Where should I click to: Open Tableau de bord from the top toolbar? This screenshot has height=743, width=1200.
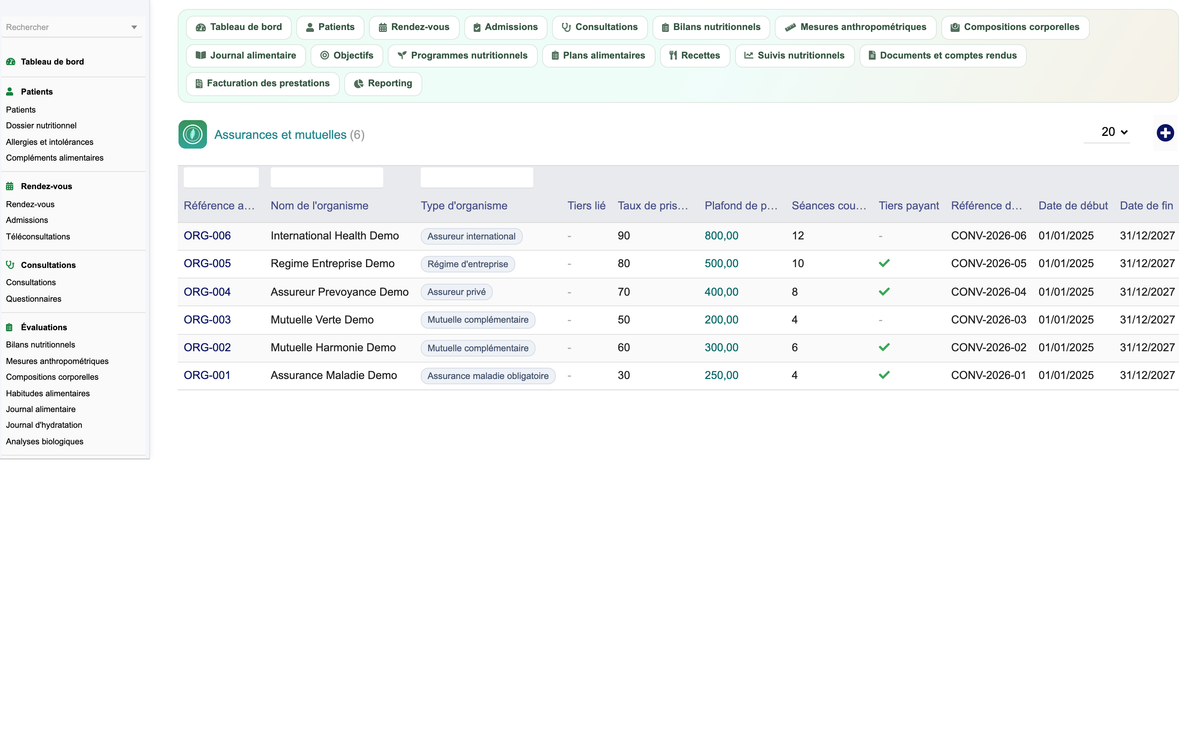(x=239, y=27)
